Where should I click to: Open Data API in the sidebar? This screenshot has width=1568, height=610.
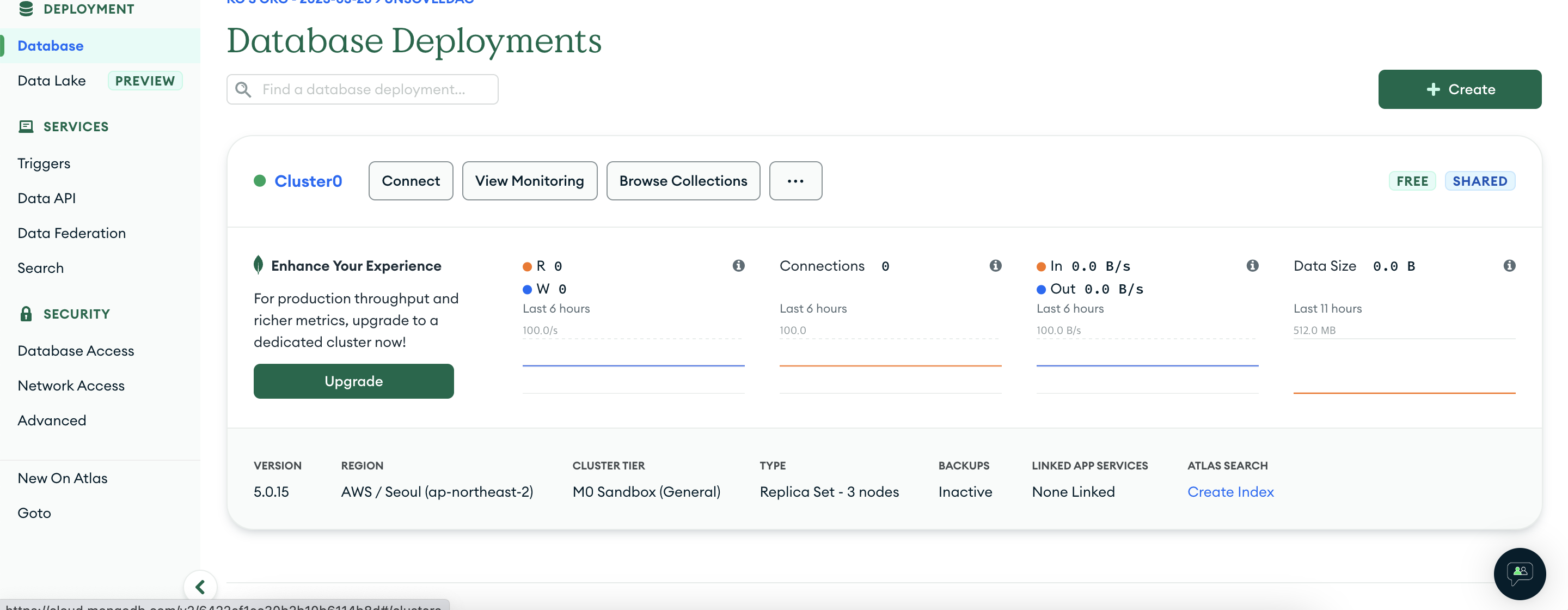click(47, 198)
